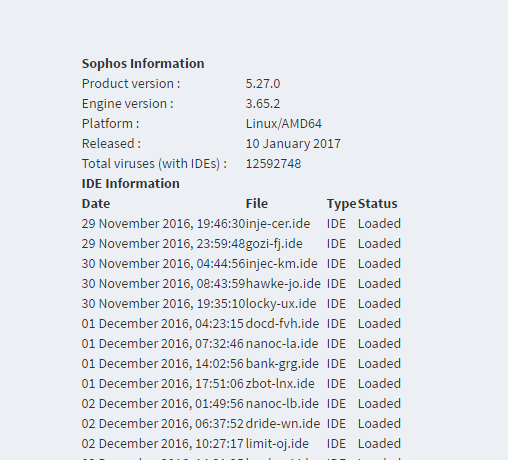The image size is (508, 460).
Task: Click the hawke-jo.ide file name
Action: pyautogui.click(x=283, y=284)
